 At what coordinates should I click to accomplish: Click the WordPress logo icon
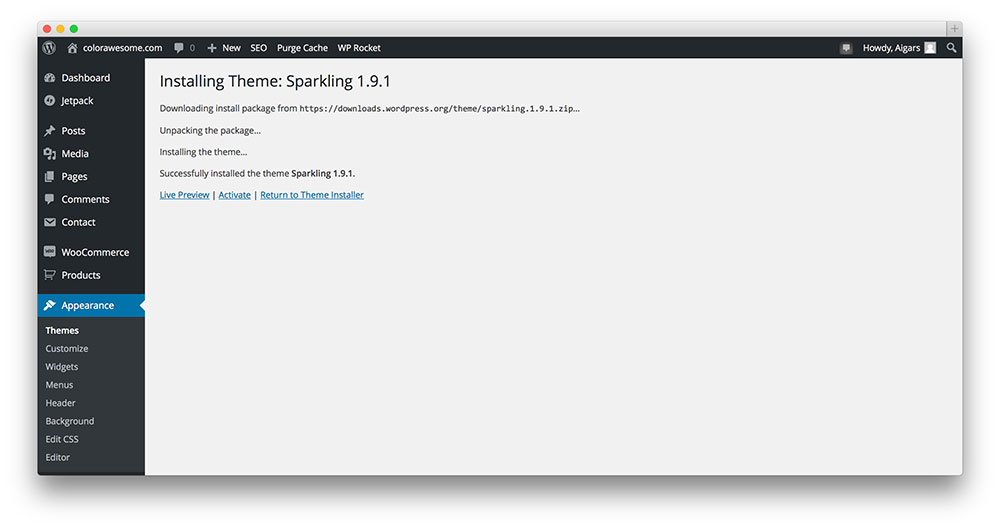pos(49,48)
